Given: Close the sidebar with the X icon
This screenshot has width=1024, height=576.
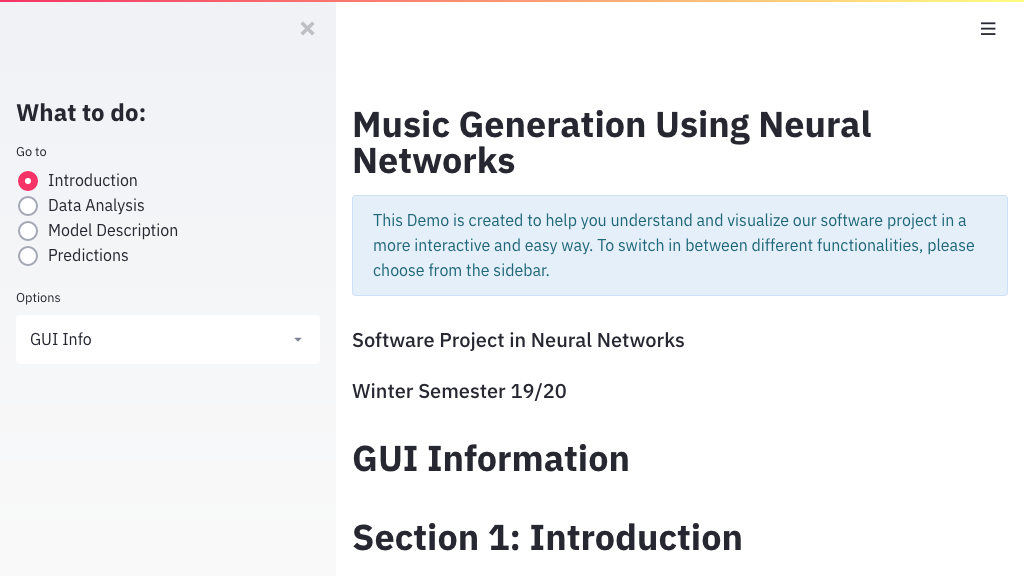Looking at the screenshot, I should (307, 29).
